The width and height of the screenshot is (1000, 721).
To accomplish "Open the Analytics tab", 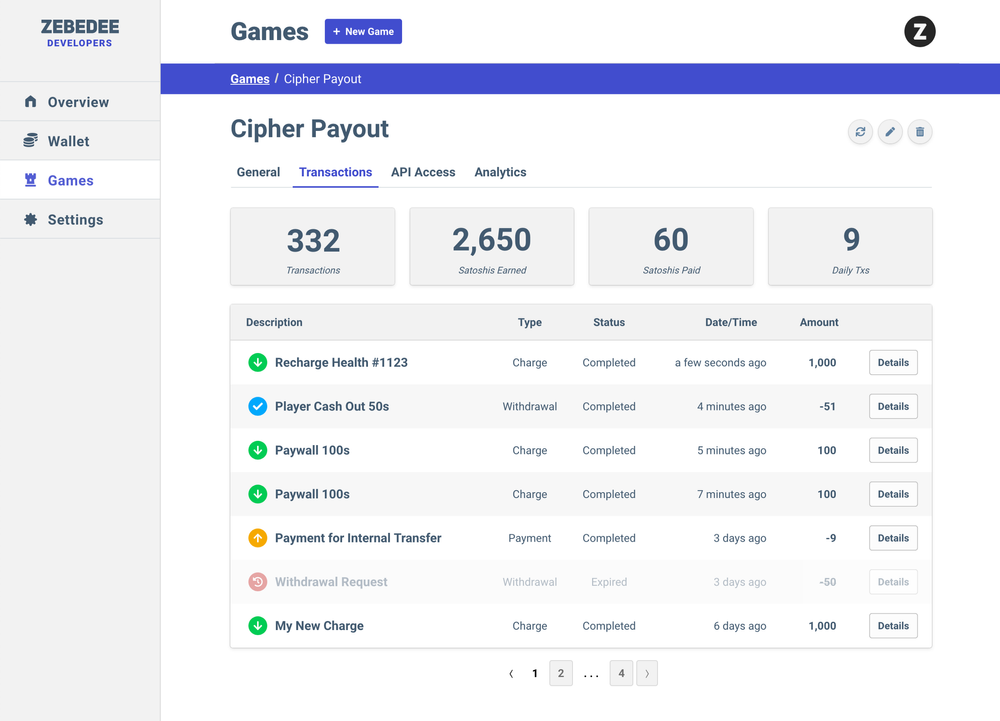I will [500, 172].
